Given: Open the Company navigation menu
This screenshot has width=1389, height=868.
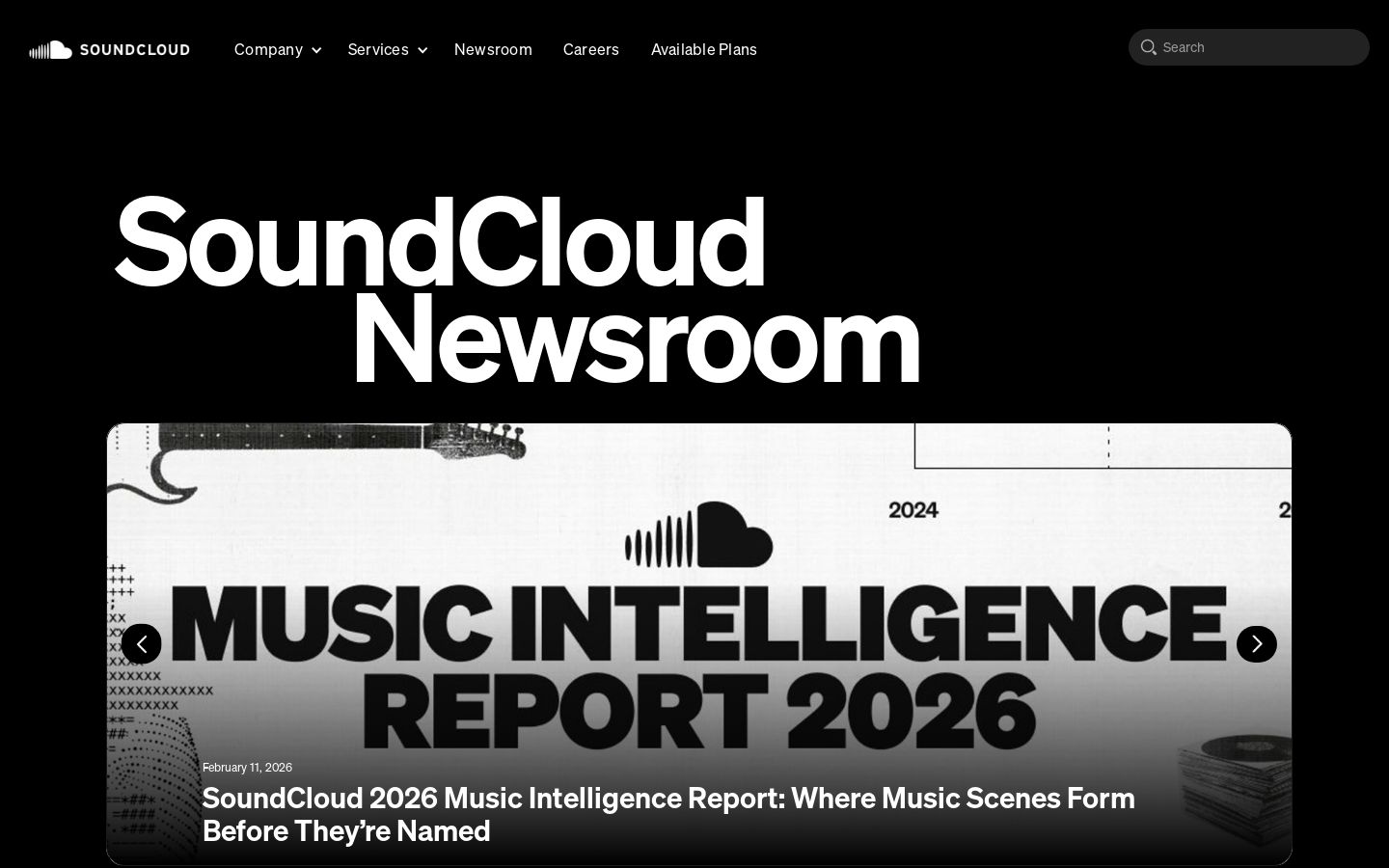Looking at the screenshot, I should point(268,49).
